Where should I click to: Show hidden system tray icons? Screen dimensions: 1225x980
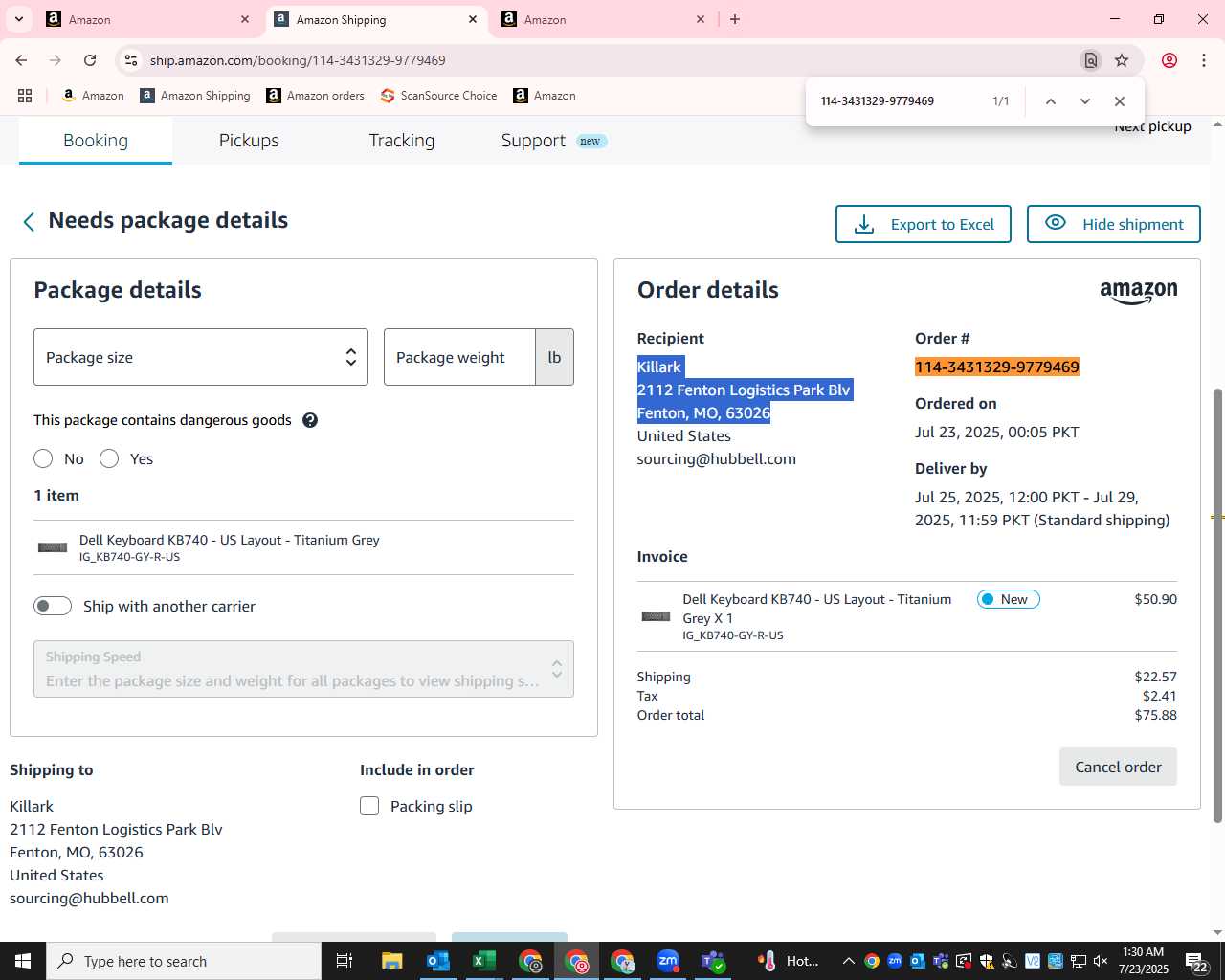[848, 961]
